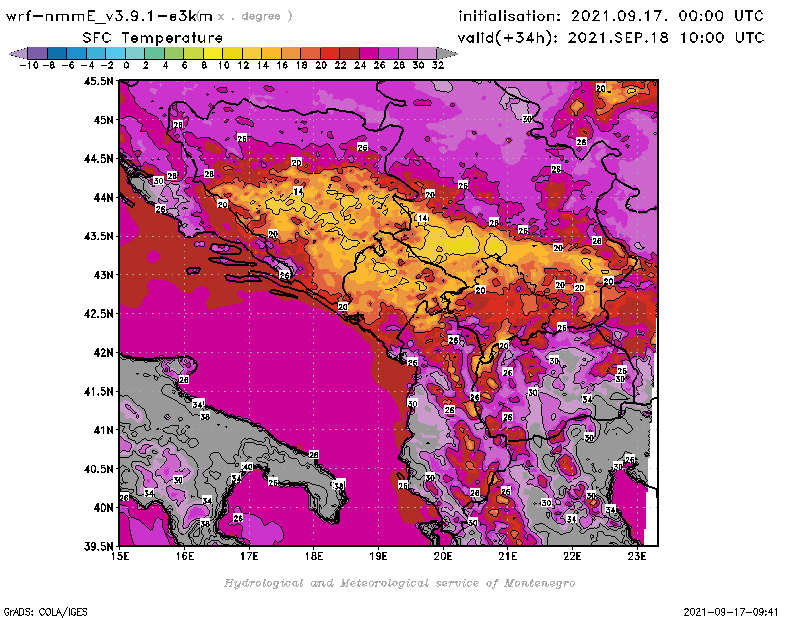Viewport: 800px width, 618px height.
Task: Click the light purple left arrow of the scale
Action: [19, 53]
